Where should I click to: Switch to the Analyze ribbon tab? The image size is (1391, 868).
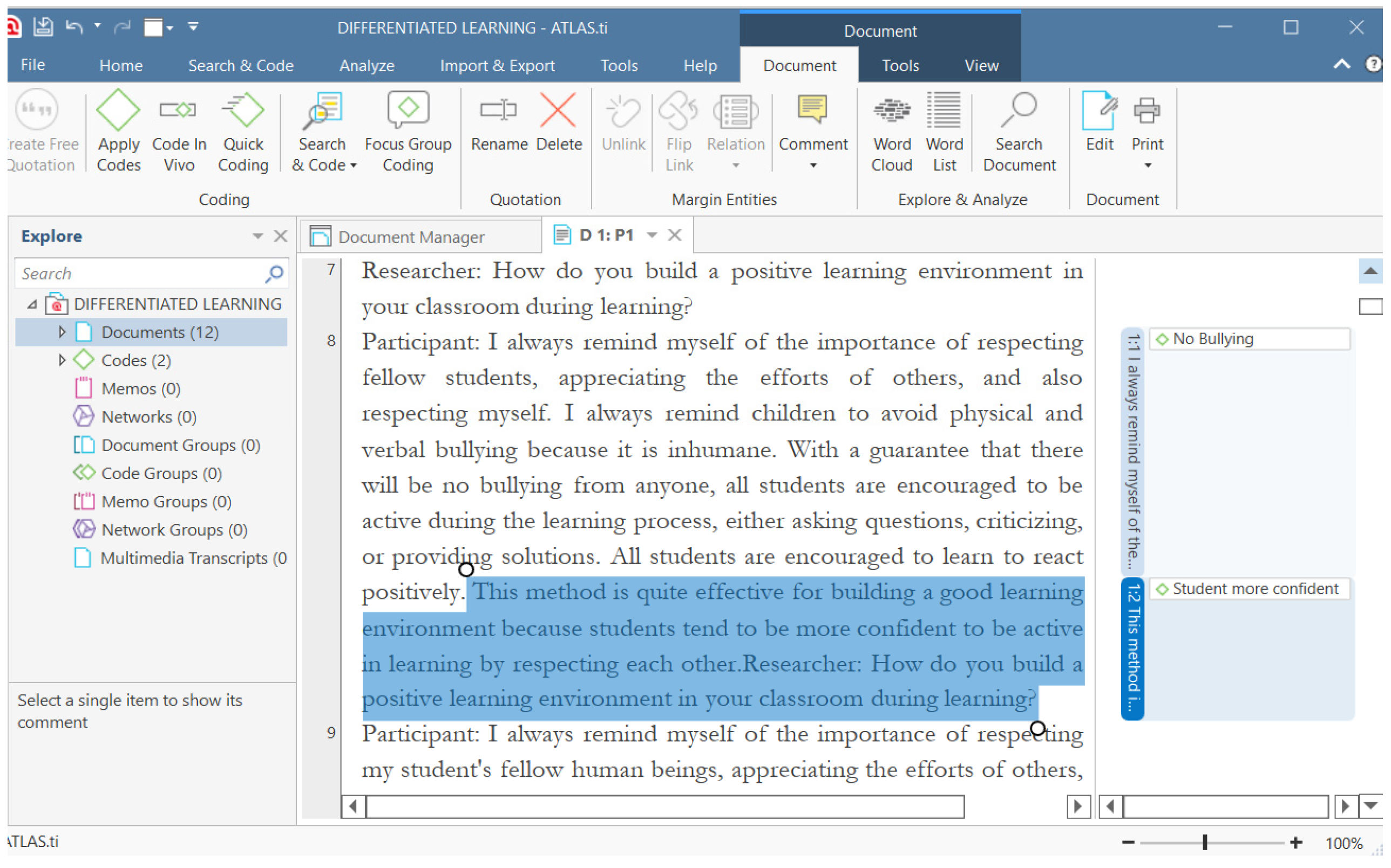[x=367, y=65]
